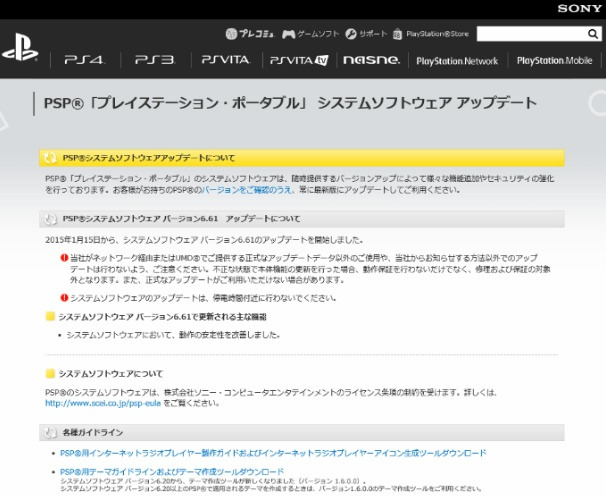Click the red warning icon about power outage
The image size is (606, 497).
tap(64, 298)
